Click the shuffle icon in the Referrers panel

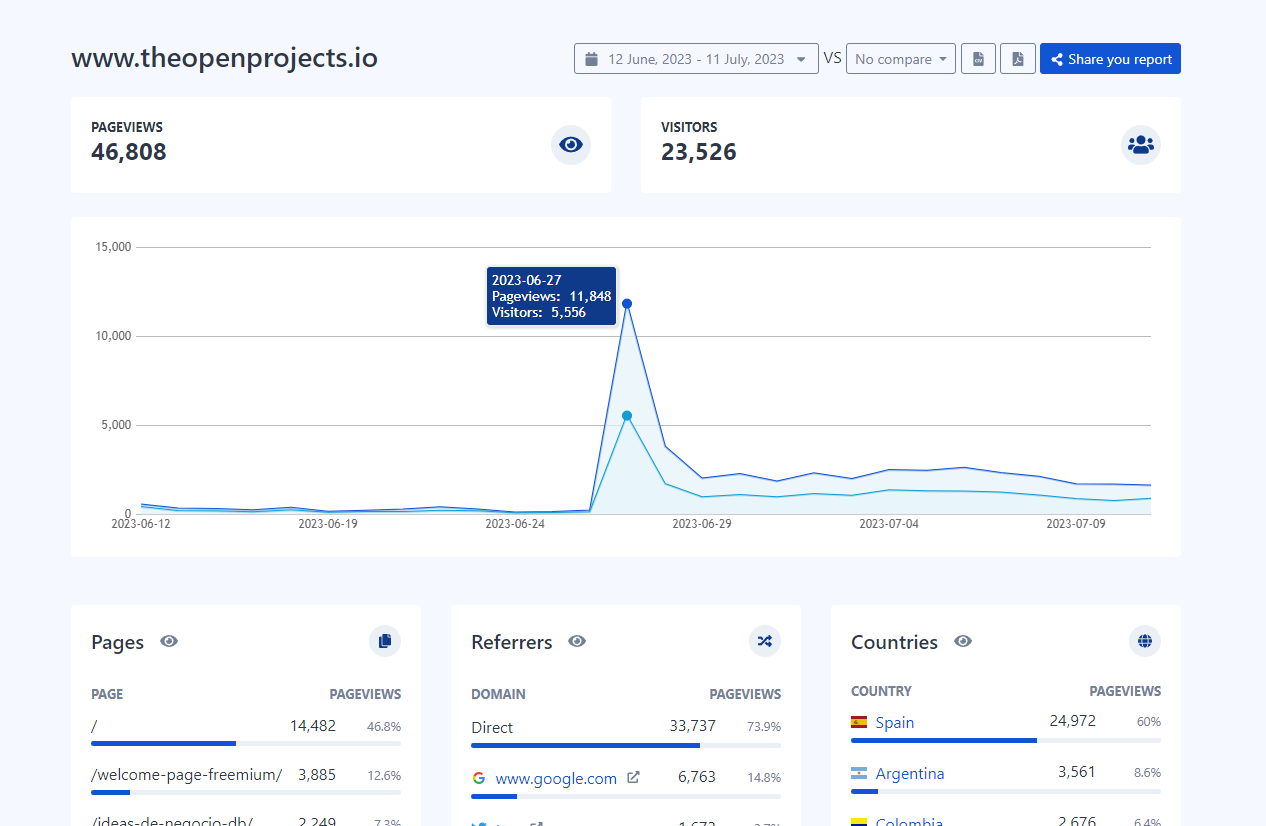765,641
